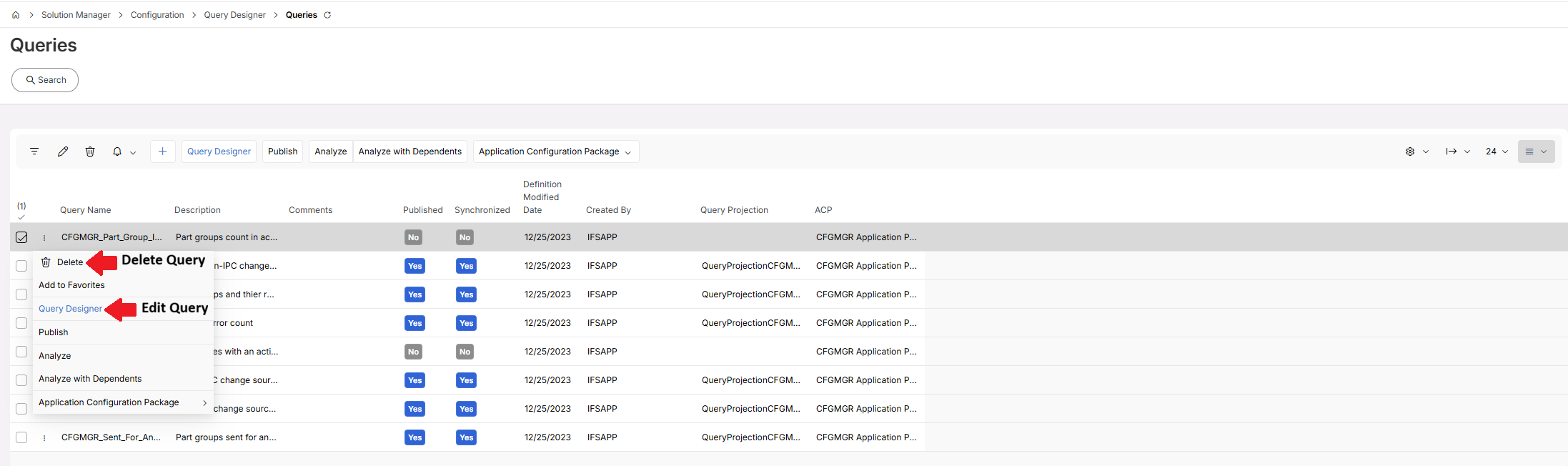
Task: Go to home via breadcrumb home icon
Action: 16,15
